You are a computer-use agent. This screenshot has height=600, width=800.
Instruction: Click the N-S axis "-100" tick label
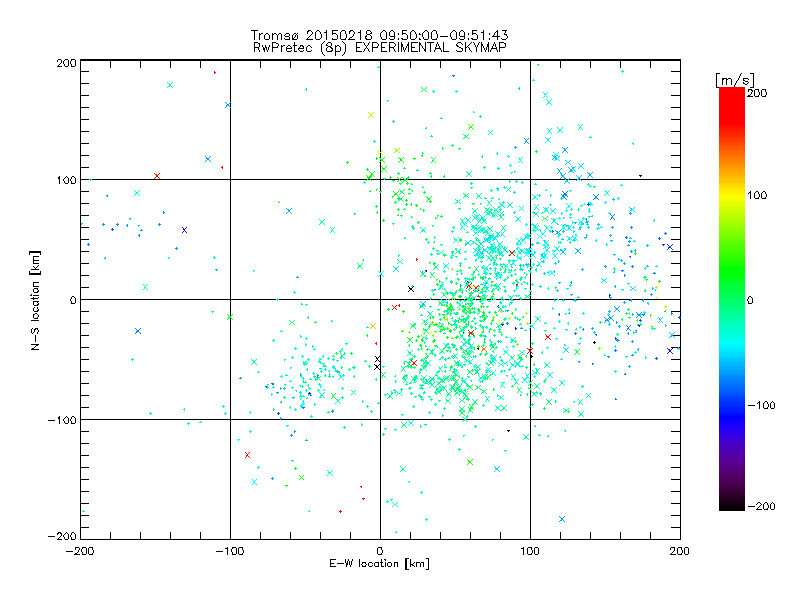(62, 420)
